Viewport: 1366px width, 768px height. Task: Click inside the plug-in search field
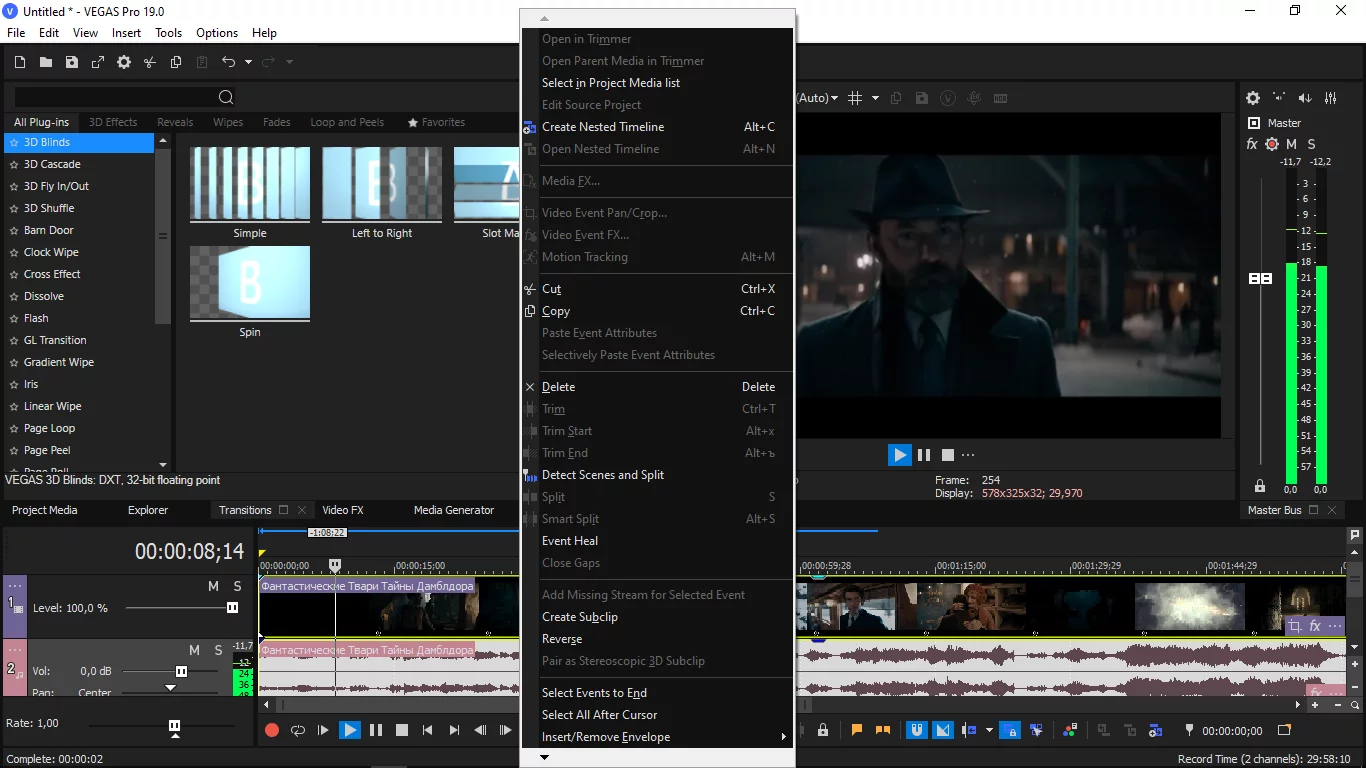click(114, 97)
